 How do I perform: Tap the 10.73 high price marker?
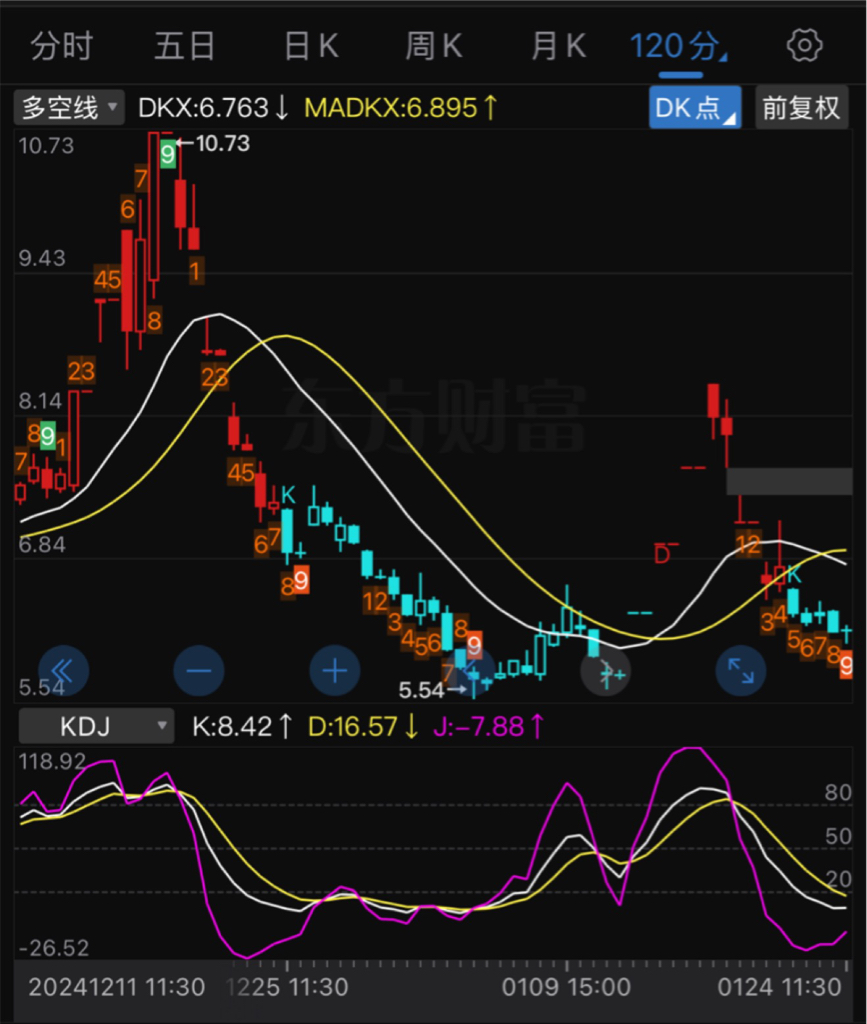coord(214,143)
